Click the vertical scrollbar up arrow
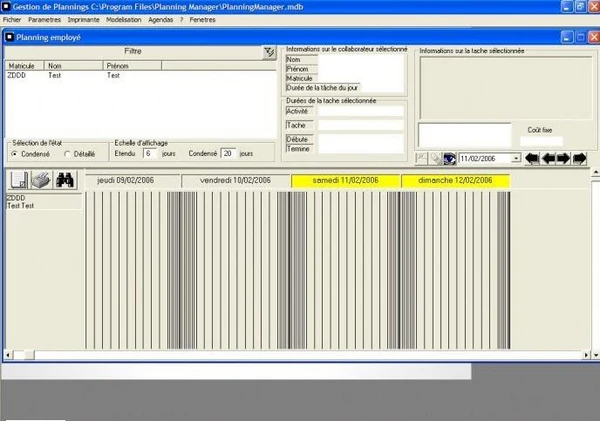 point(595,173)
